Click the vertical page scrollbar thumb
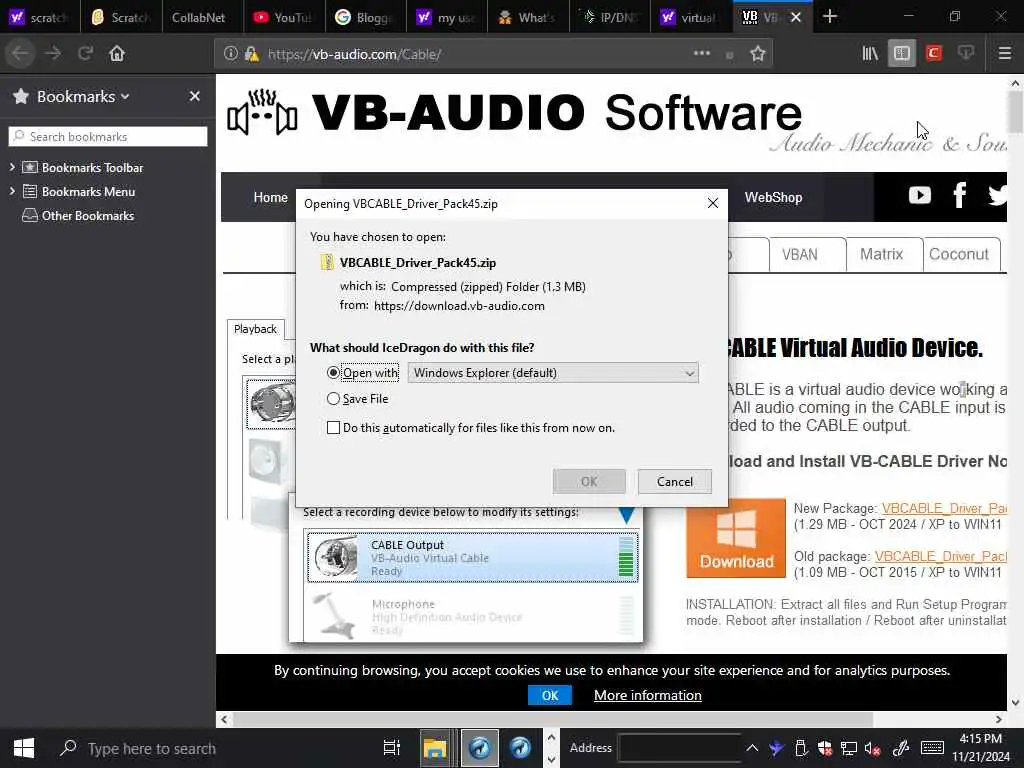This screenshot has height=768, width=1024. click(x=1015, y=112)
